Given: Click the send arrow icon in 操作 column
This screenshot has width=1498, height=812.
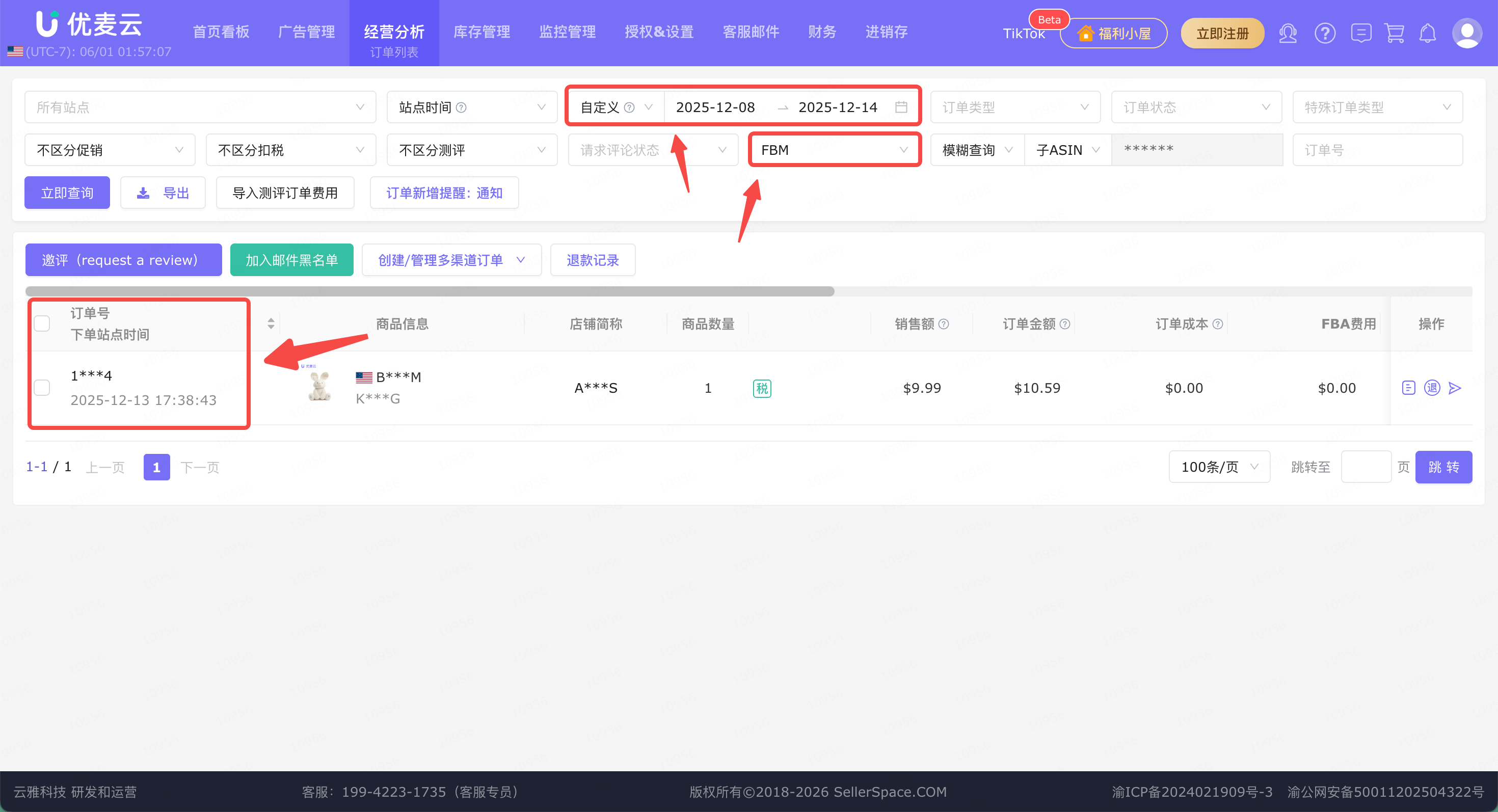Looking at the screenshot, I should point(1455,388).
